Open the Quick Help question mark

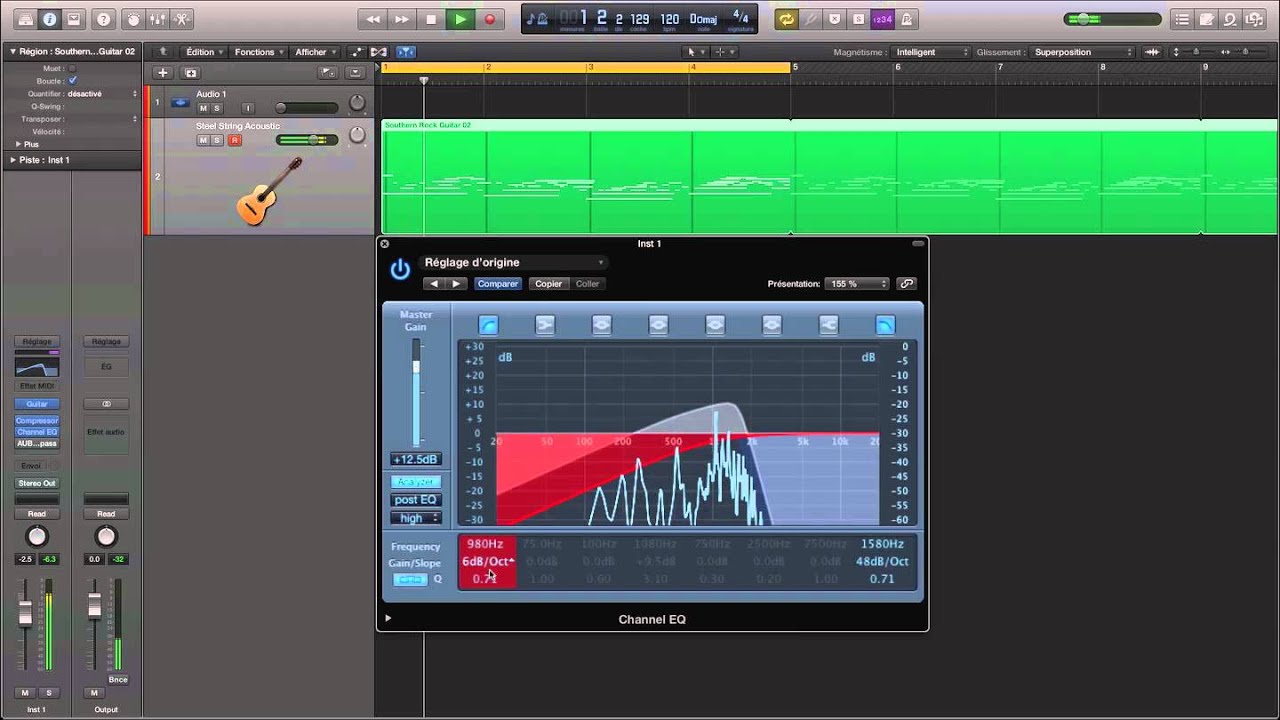pyautogui.click(x=103, y=19)
